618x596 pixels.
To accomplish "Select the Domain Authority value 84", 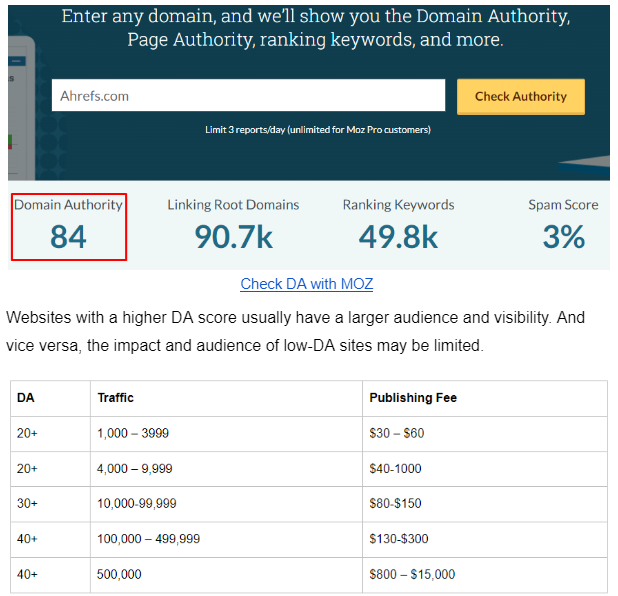I will tap(68, 237).
